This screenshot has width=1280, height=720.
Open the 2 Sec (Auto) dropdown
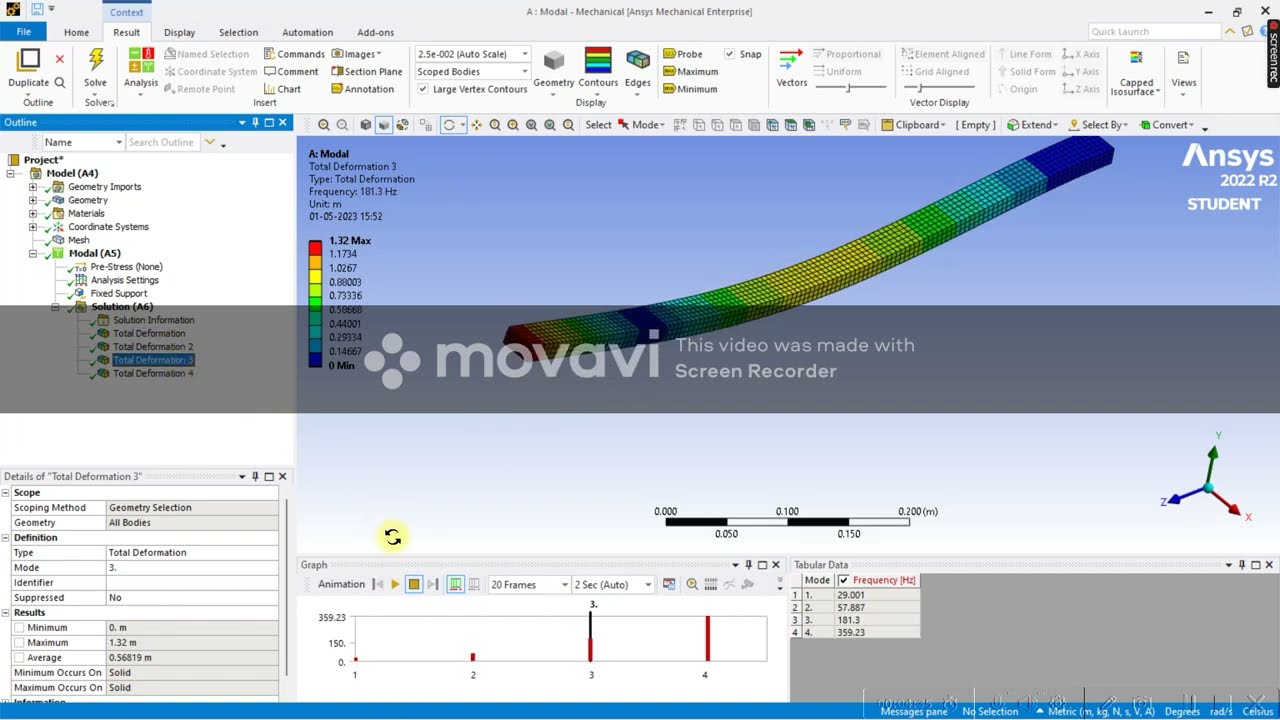[648, 584]
